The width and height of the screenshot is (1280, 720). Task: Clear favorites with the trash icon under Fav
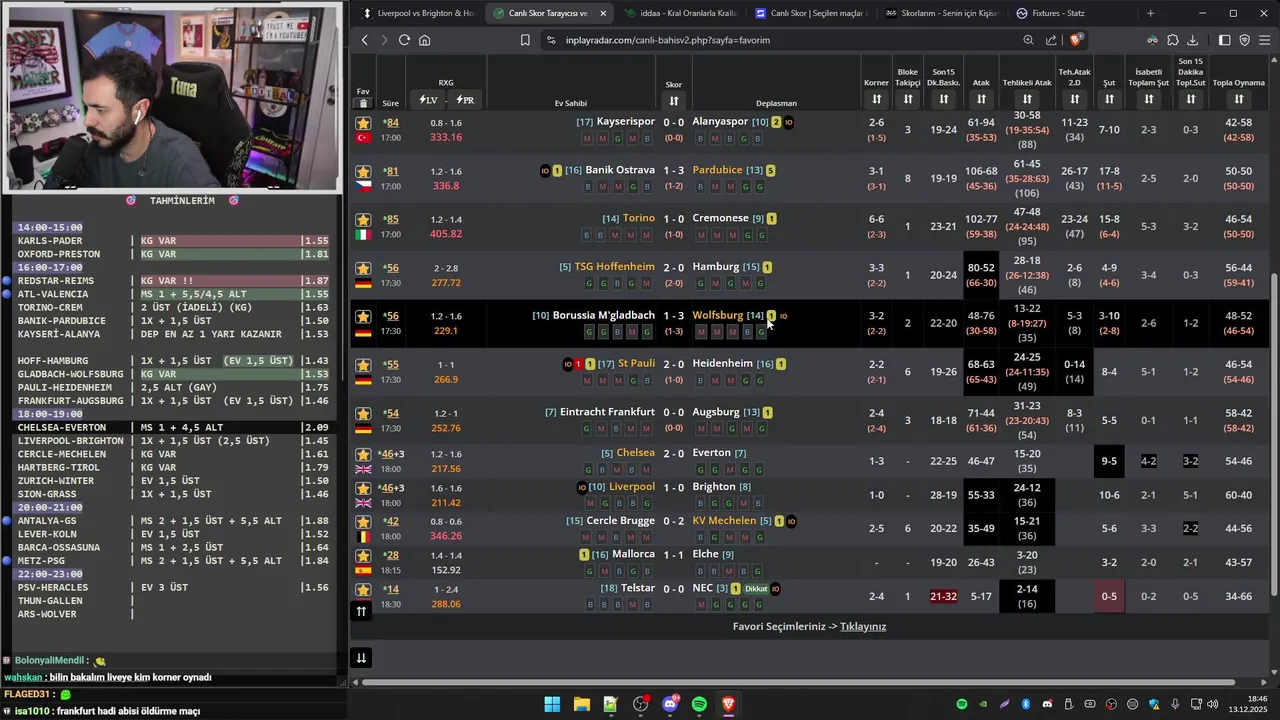point(363,103)
